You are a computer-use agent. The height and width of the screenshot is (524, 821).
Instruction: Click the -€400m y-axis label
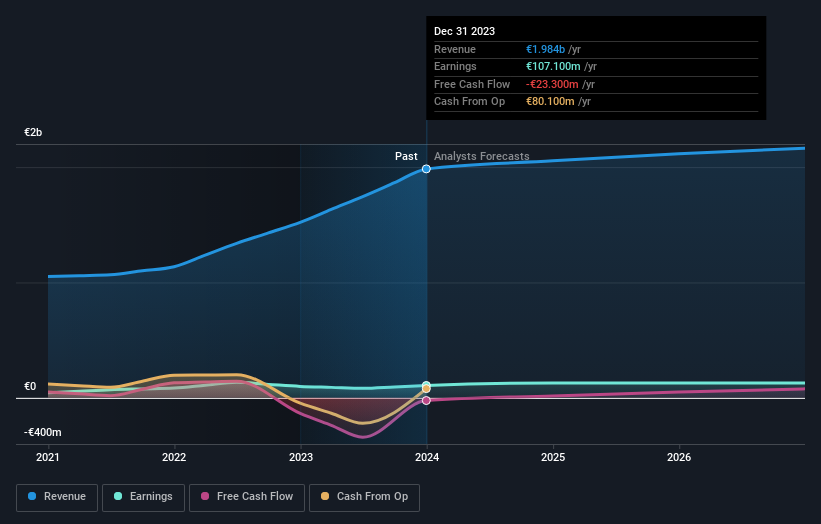(42, 432)
